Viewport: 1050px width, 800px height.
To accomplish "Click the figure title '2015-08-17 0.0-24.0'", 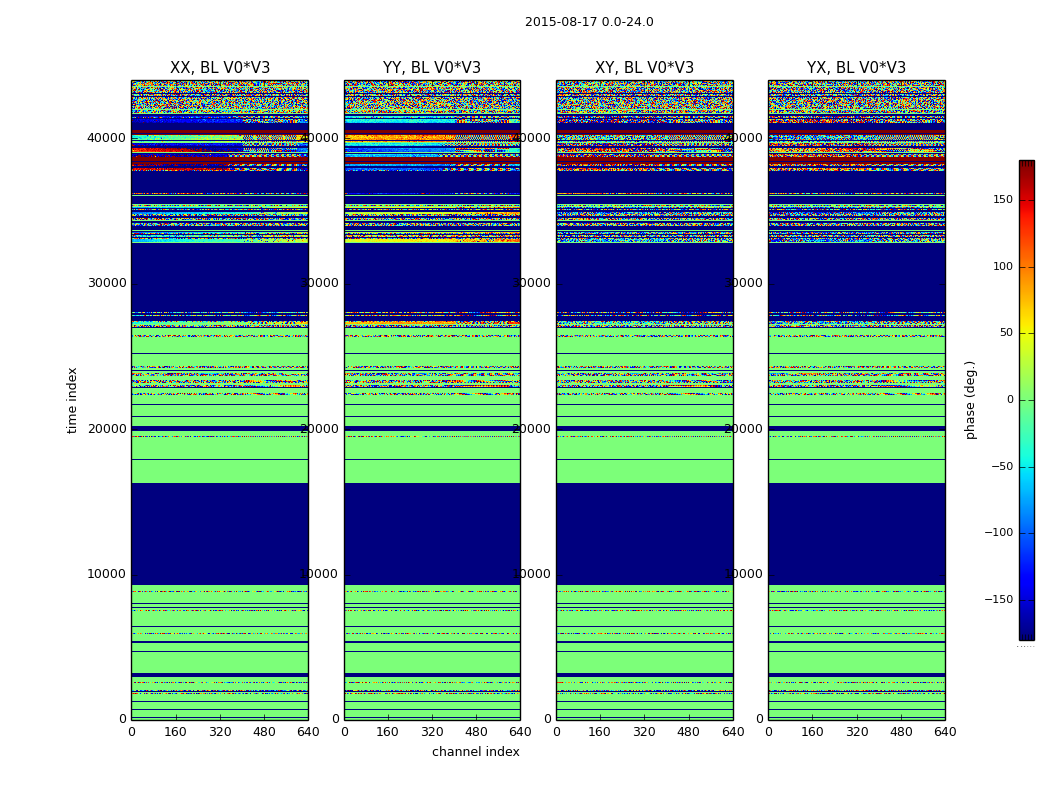I will click(x=589, y=22).
